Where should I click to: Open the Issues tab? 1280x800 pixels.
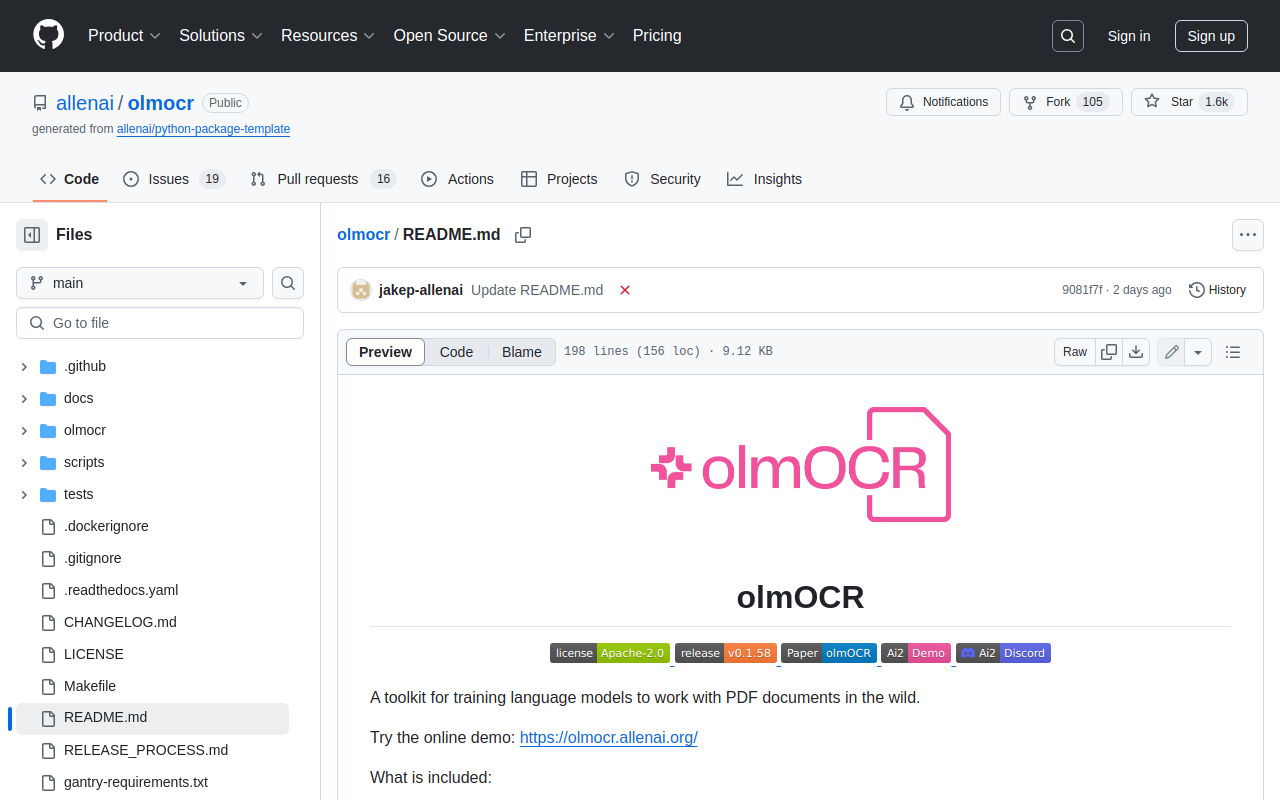[173, 179]
